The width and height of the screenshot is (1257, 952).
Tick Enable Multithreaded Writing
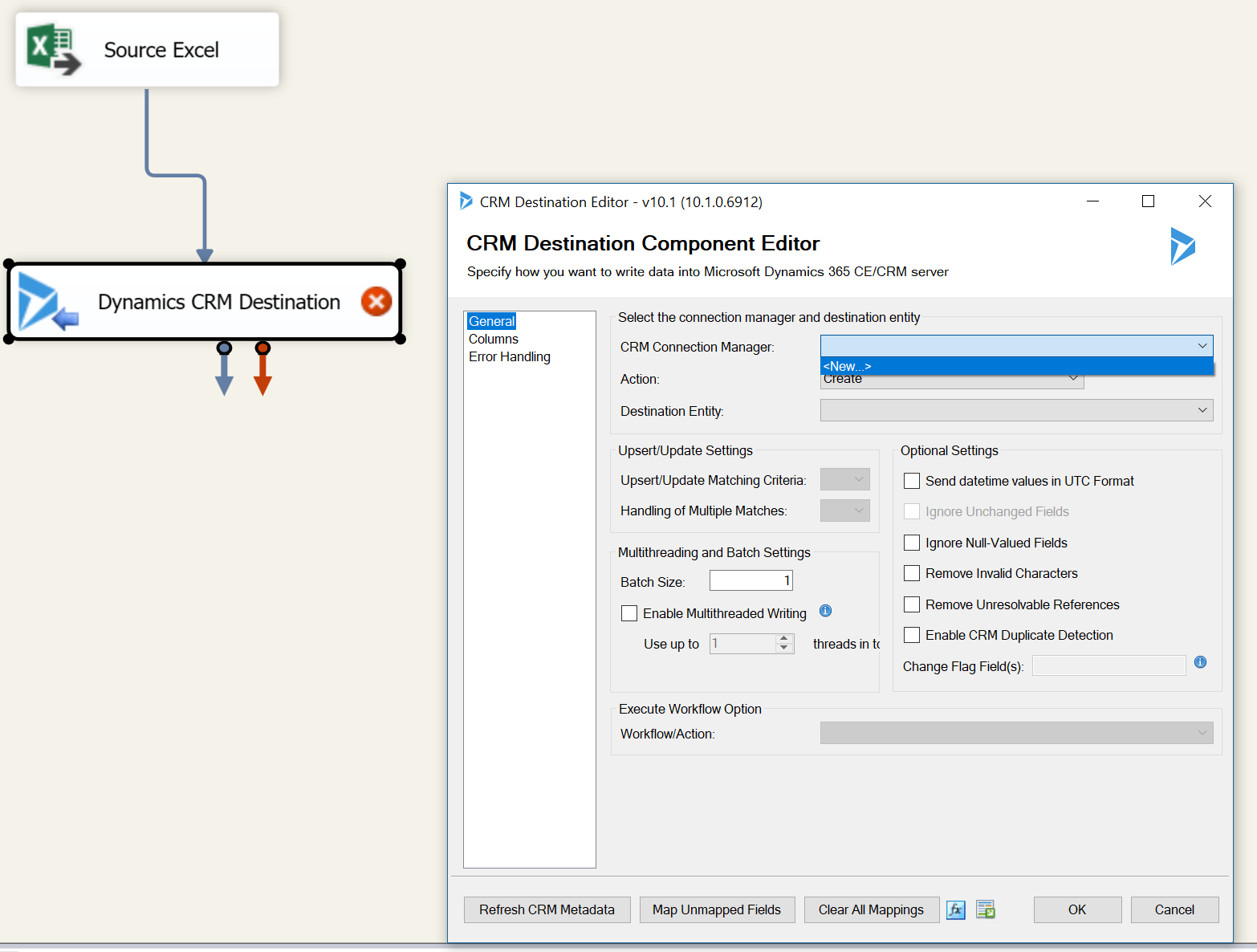coord(629,613)
